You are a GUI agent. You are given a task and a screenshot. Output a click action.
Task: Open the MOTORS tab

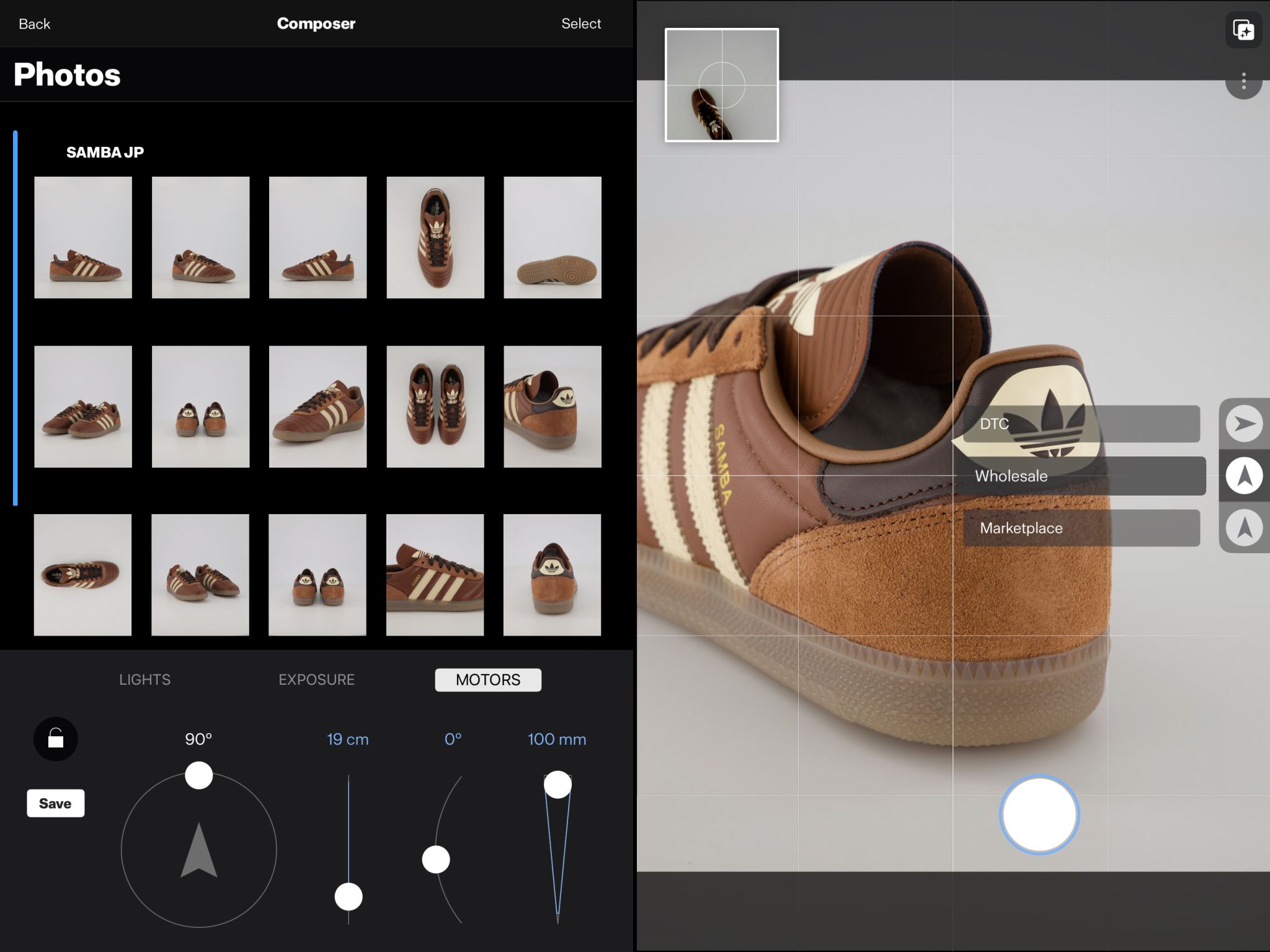point(488,680)
